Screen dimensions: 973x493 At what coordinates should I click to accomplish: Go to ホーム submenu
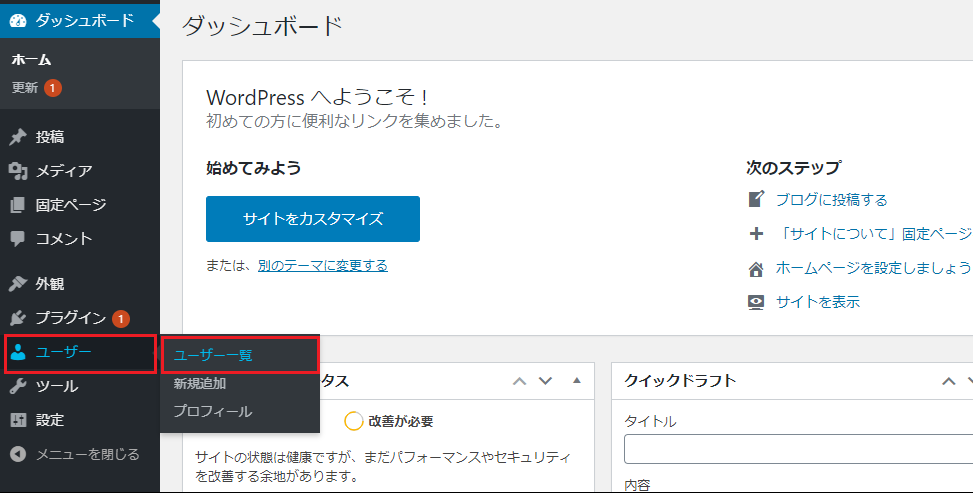click(31, 60)
